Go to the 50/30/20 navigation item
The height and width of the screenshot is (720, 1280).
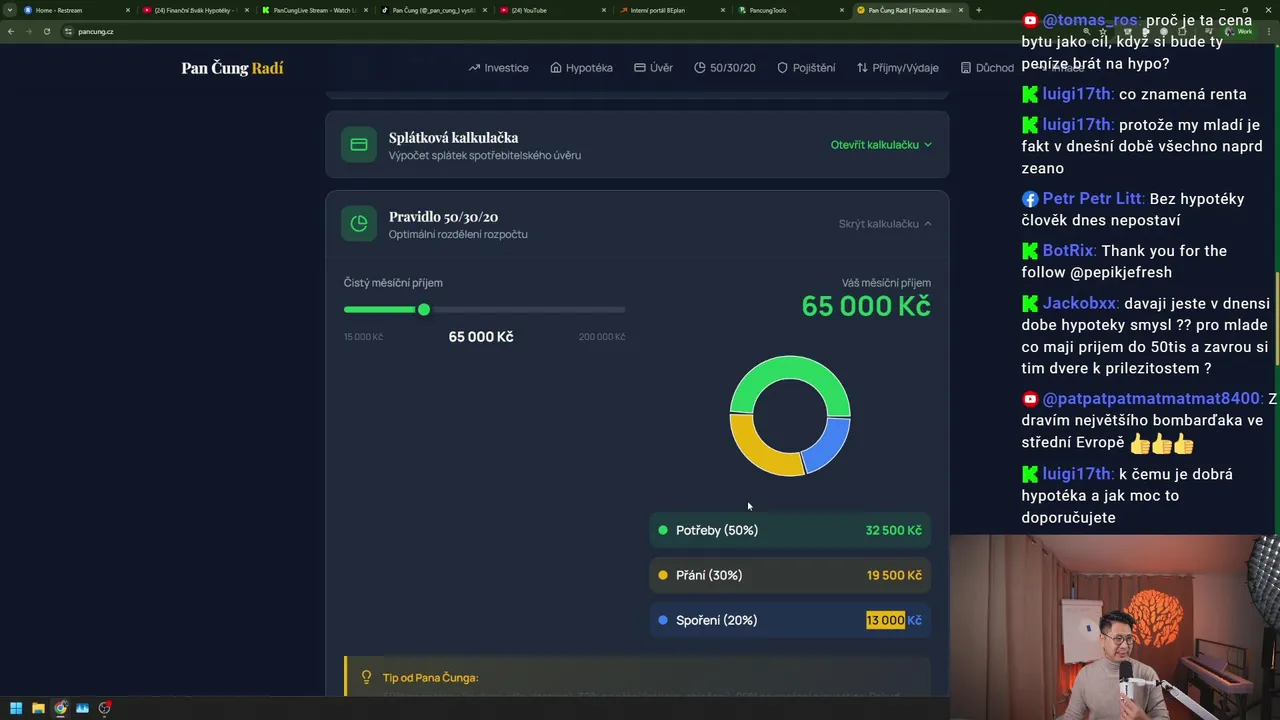725,68
